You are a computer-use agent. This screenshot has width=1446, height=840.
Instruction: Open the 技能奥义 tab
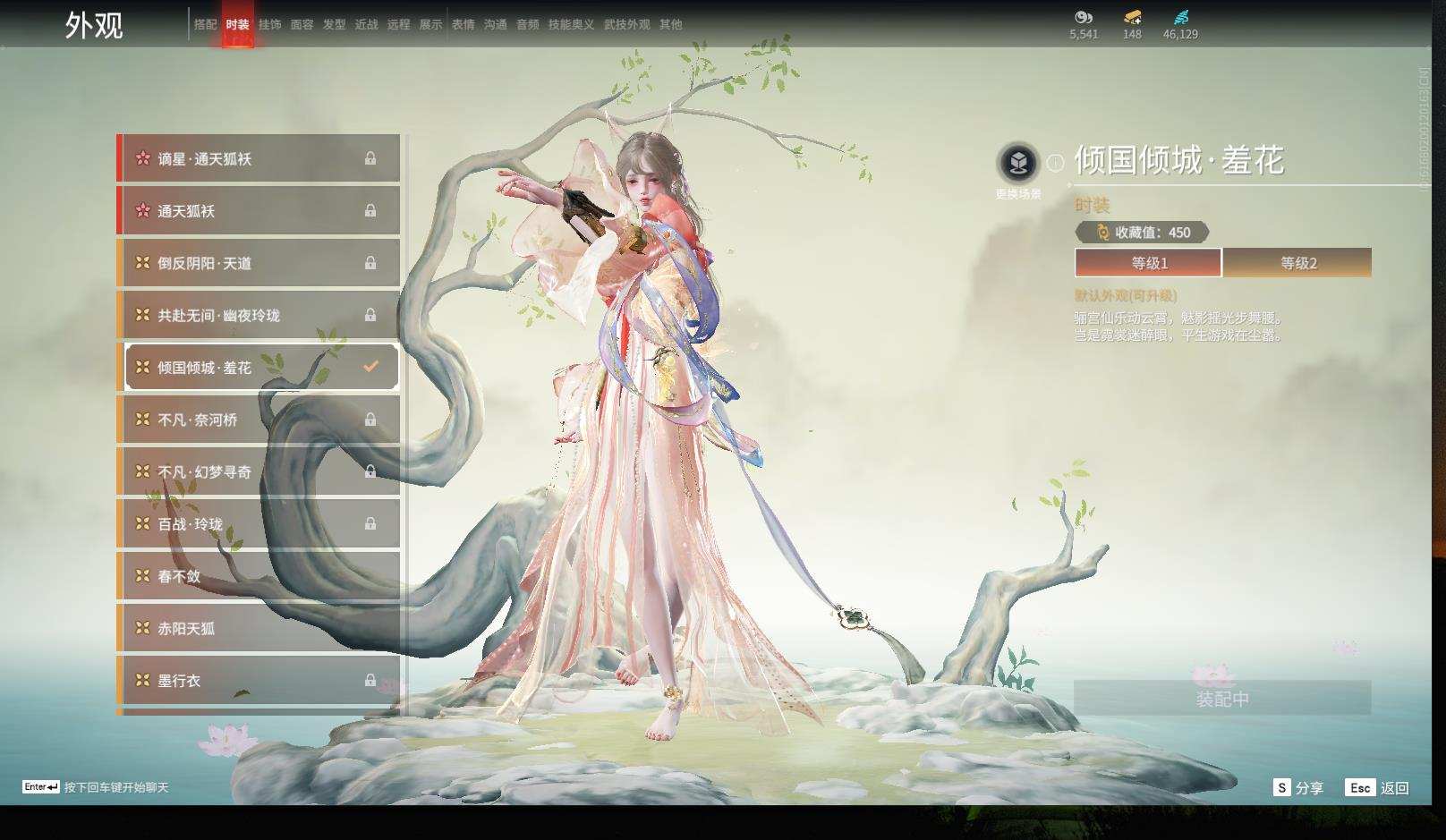click(x=571, y=24)
